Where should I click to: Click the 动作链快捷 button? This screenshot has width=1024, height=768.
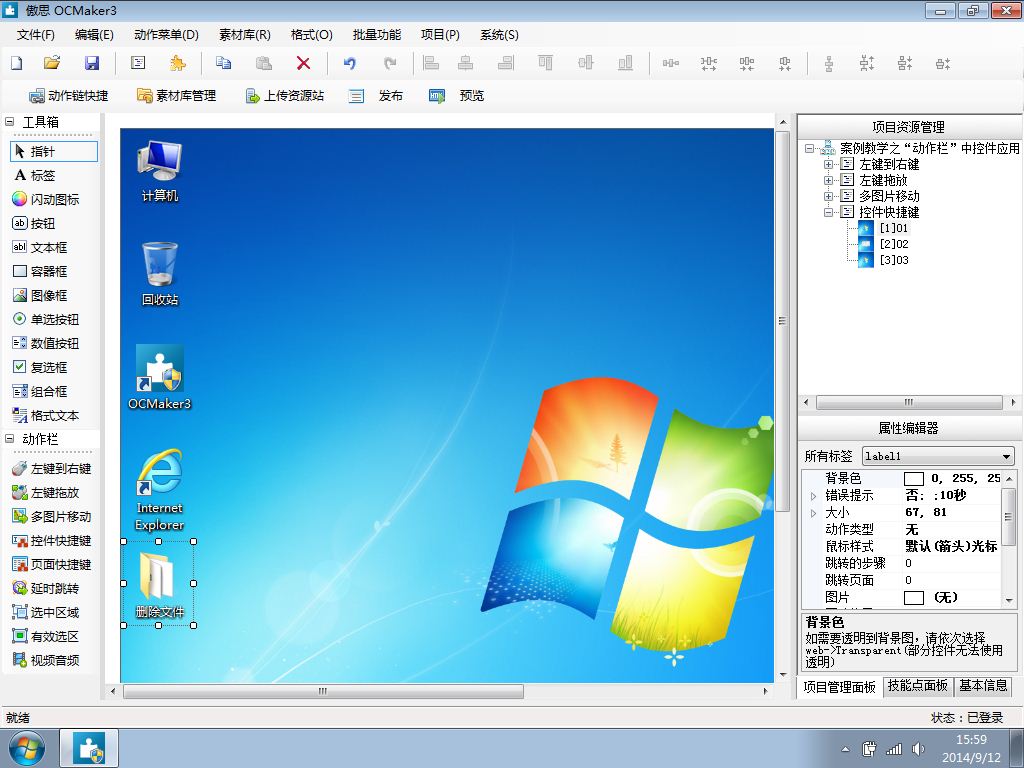point(69,96)
